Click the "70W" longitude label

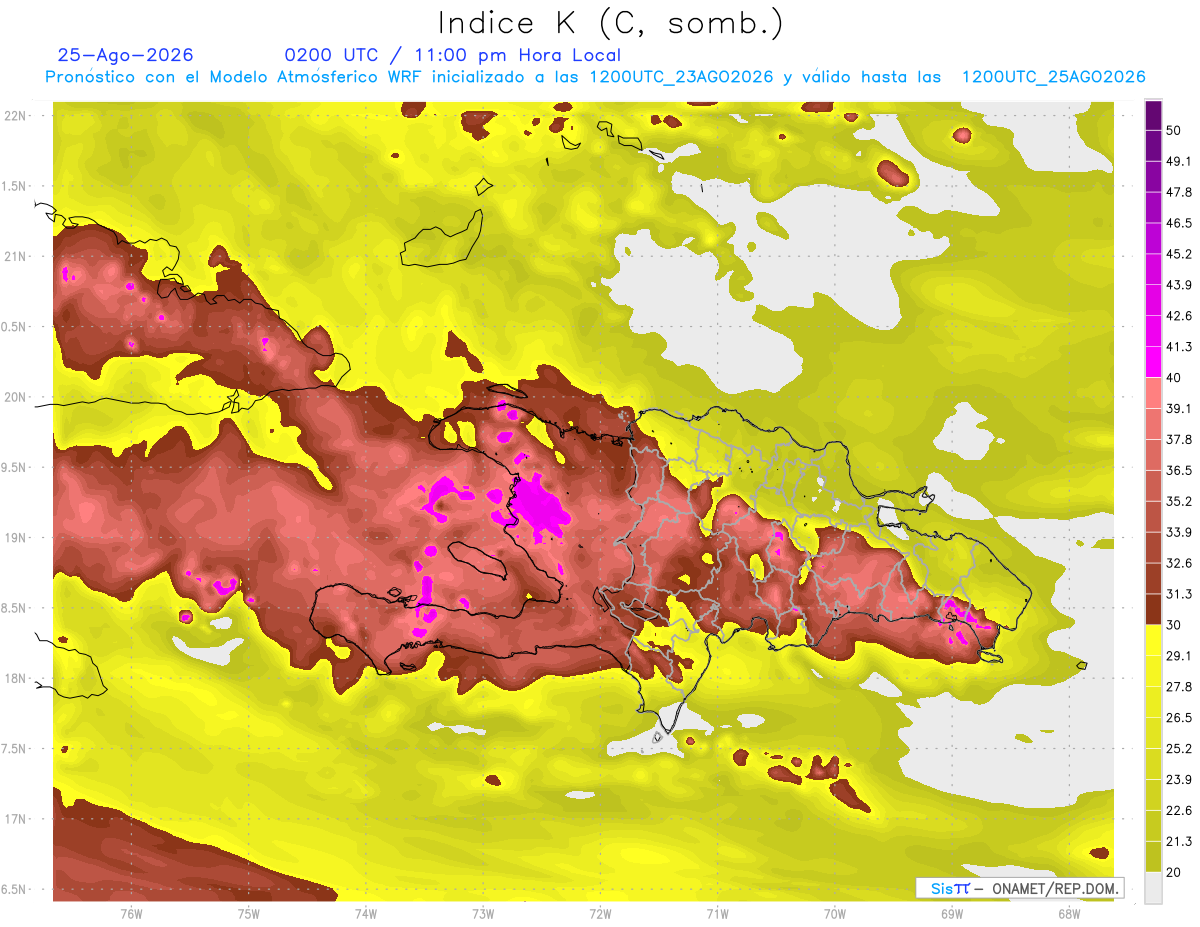834,914
